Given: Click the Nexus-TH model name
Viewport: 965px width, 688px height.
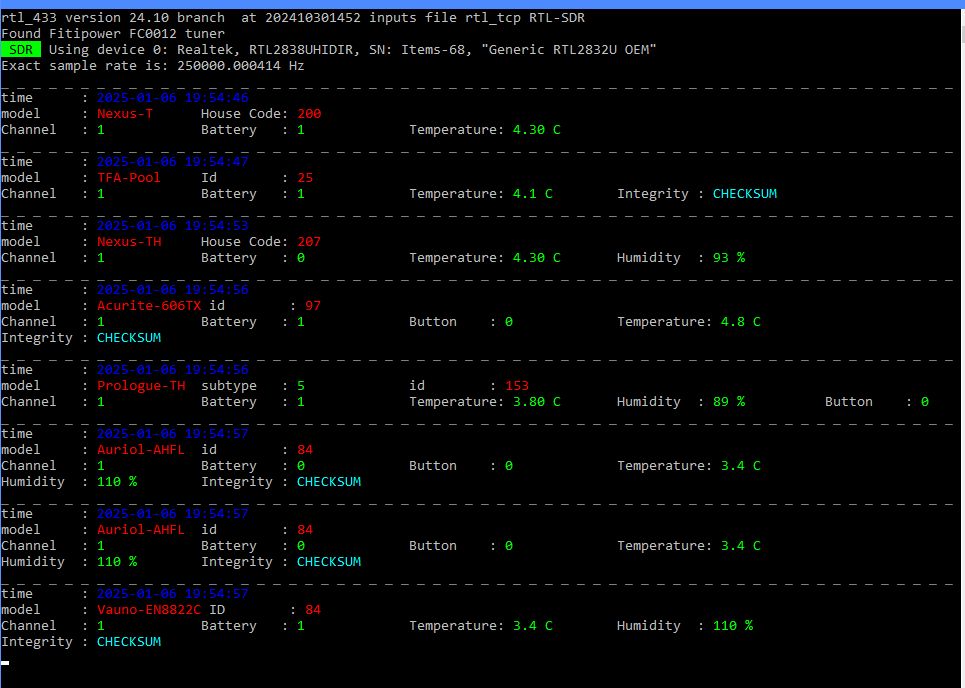Looking at the screenshot, I should point(128,242).
